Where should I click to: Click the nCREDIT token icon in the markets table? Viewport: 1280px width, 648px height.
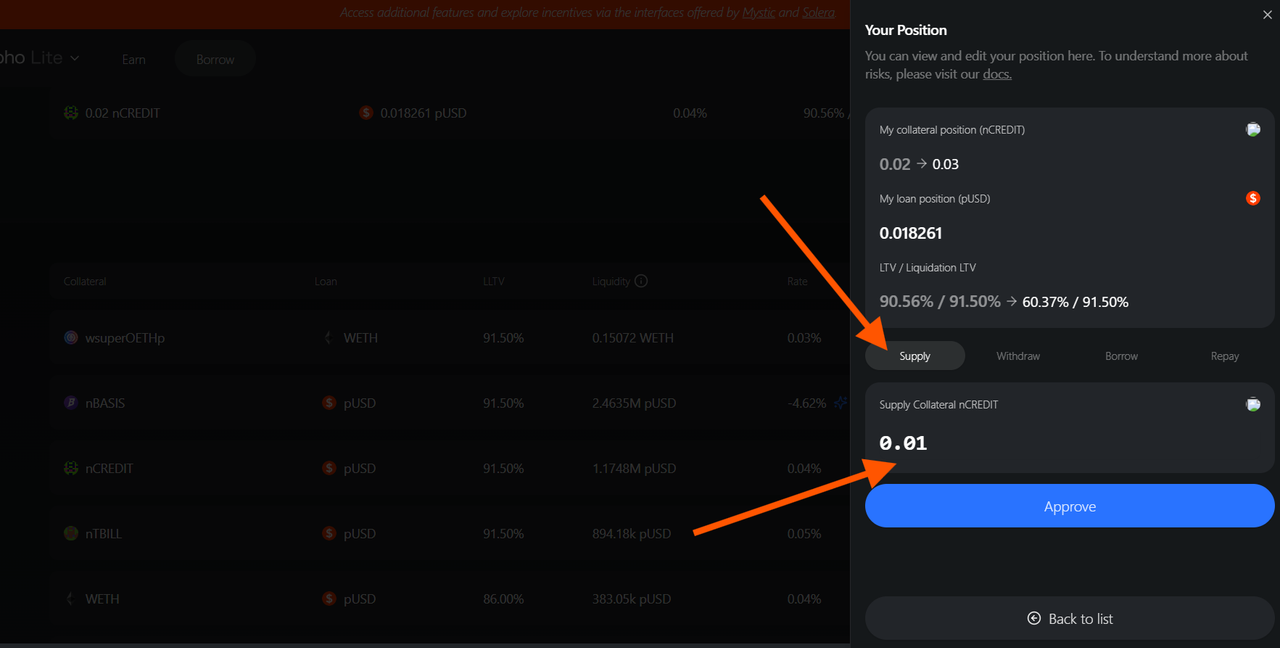(71, 468)
